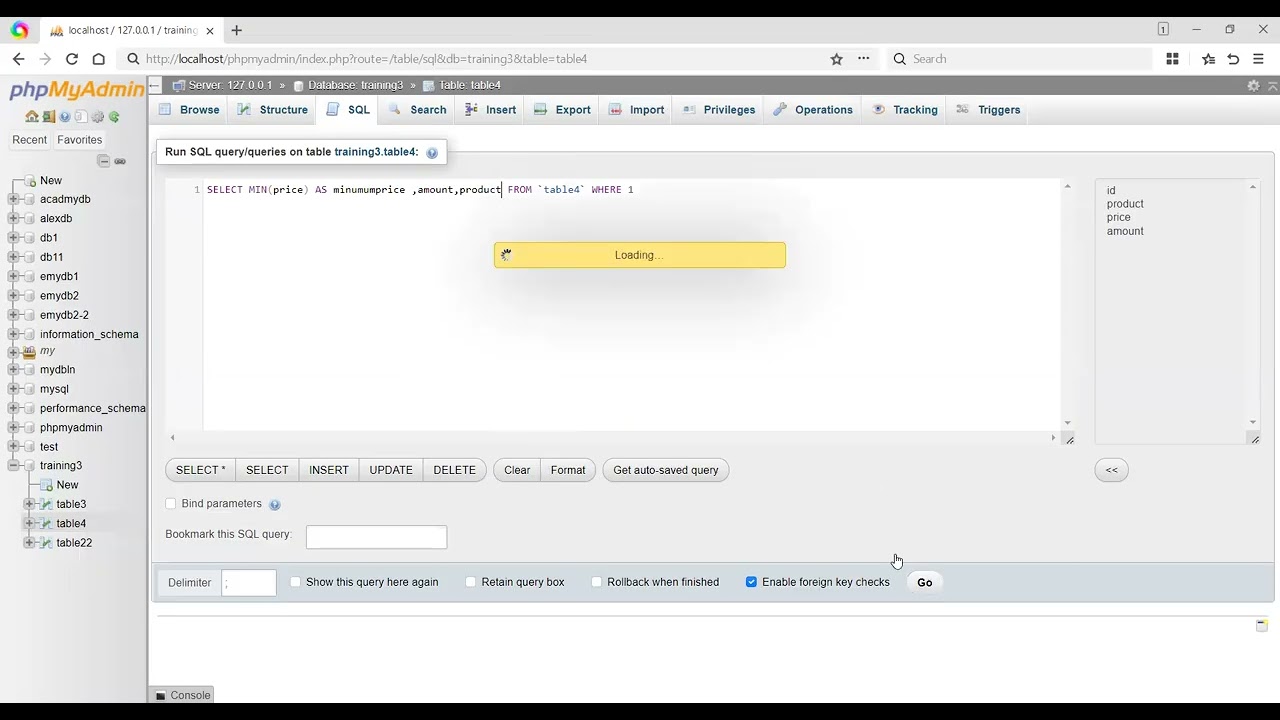Select amount in column list
The image size is (1280, 720).
(x=1125, y=231)
